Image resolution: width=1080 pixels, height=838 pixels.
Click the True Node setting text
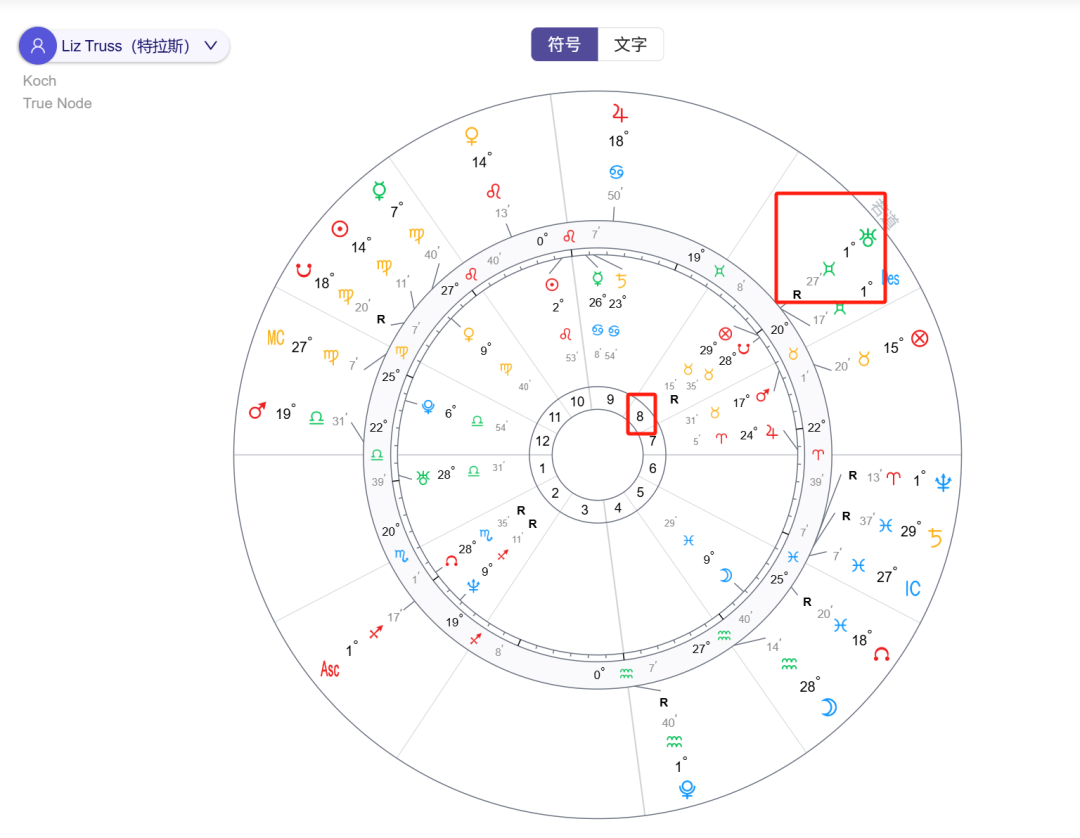pos(56,103)
